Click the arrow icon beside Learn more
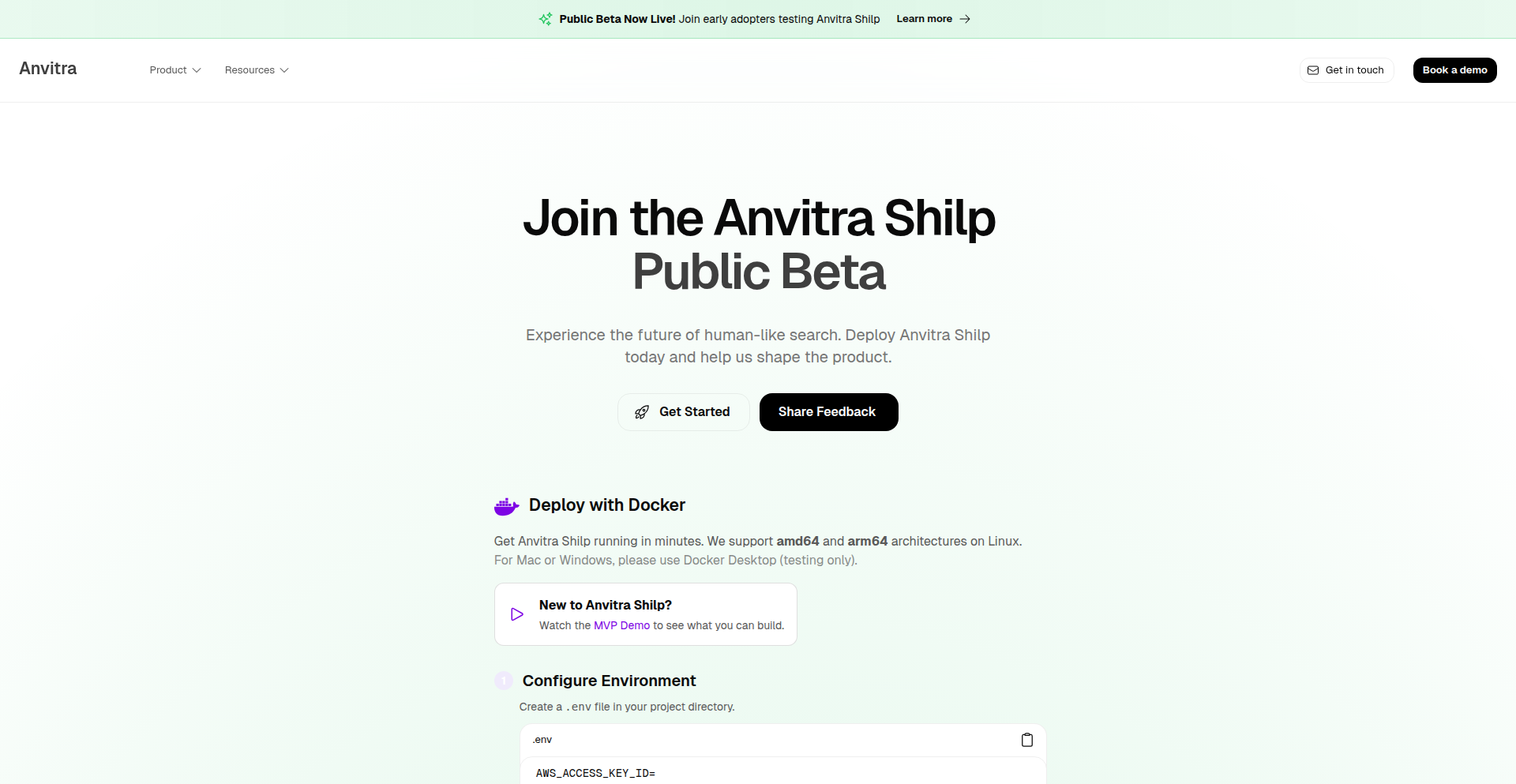 pos(965,18)
